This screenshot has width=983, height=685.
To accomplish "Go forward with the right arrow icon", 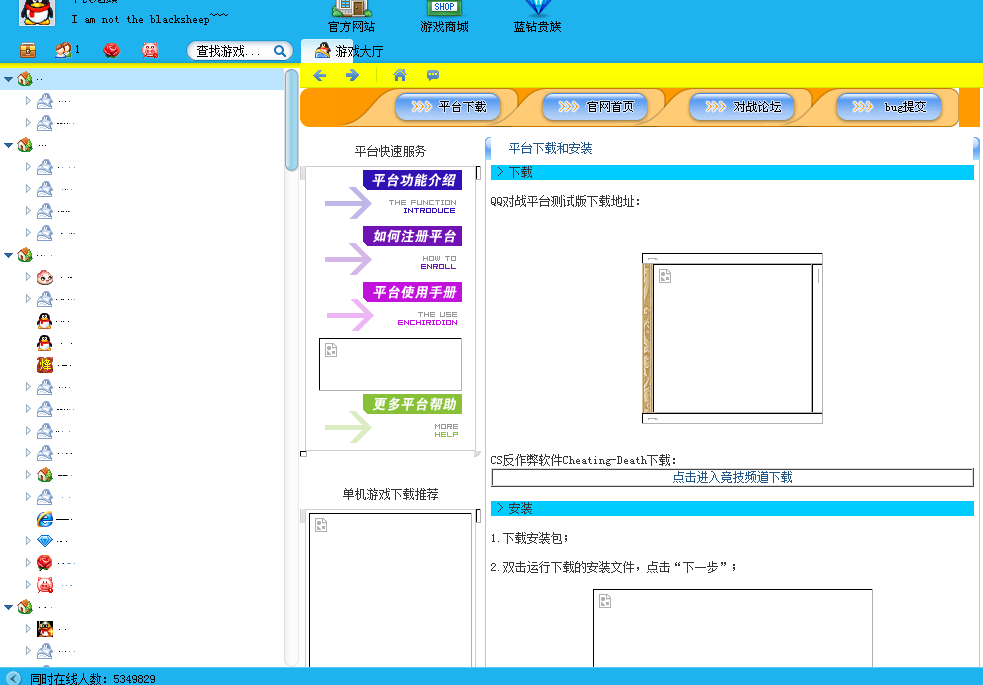I will pyautogui.click(x=352, y=76).
